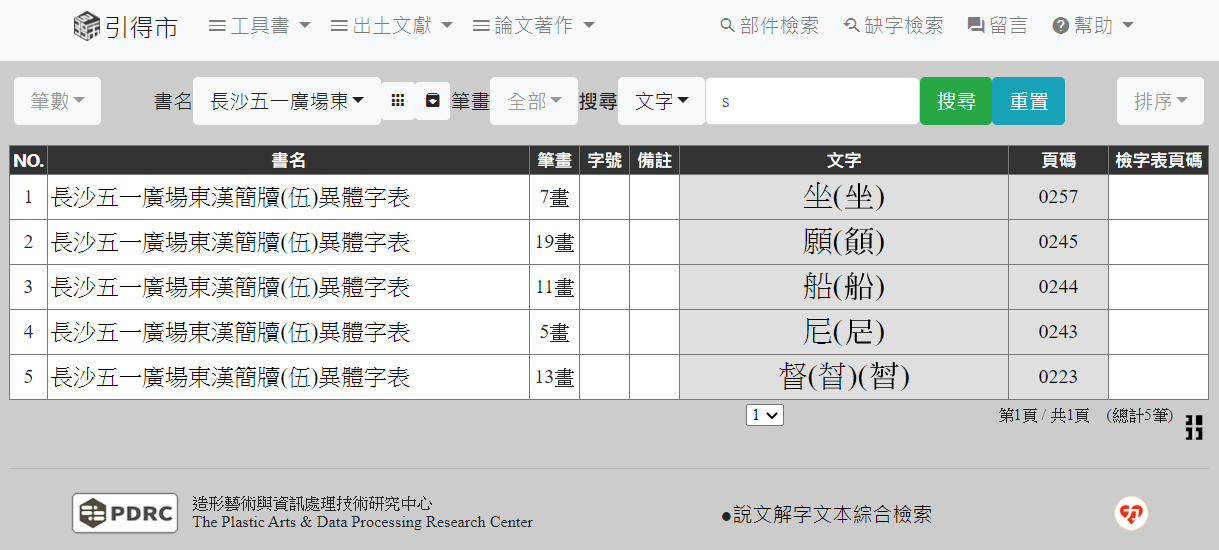Open the page number select box

pos(765,414)
